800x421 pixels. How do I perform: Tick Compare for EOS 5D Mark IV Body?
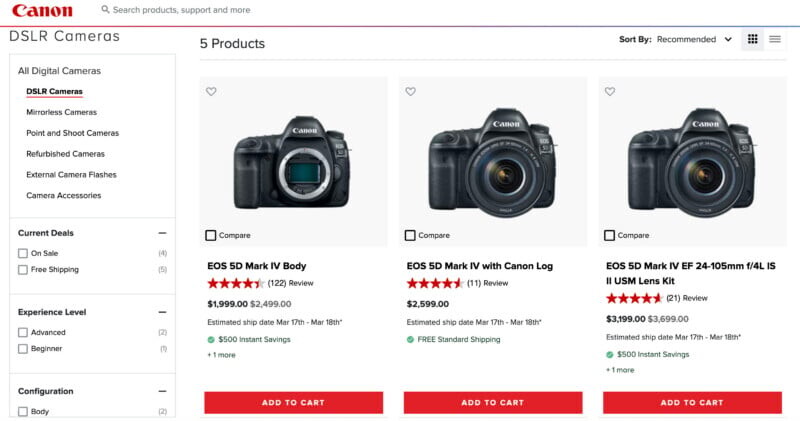tap(211, 235)
